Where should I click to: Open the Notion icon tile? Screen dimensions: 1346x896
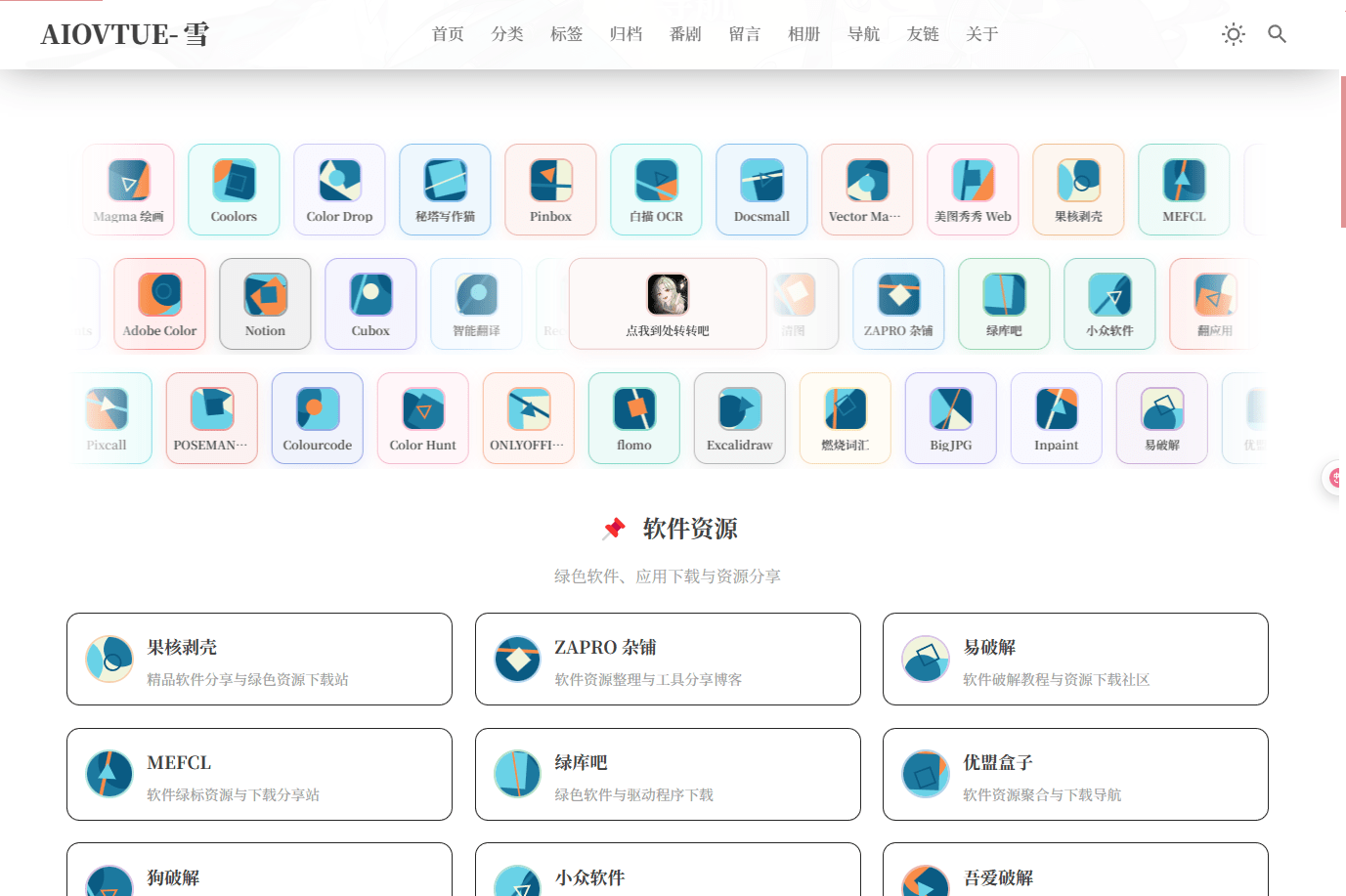point(265,304)
